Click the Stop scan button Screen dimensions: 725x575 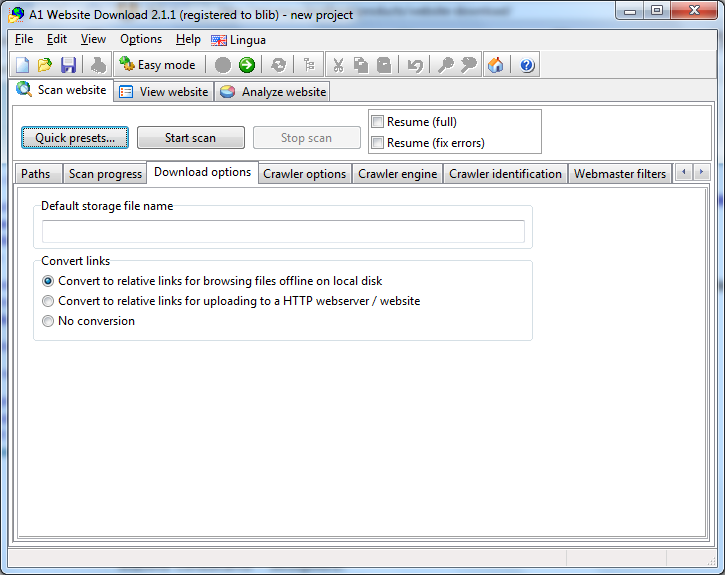point(307,138)
